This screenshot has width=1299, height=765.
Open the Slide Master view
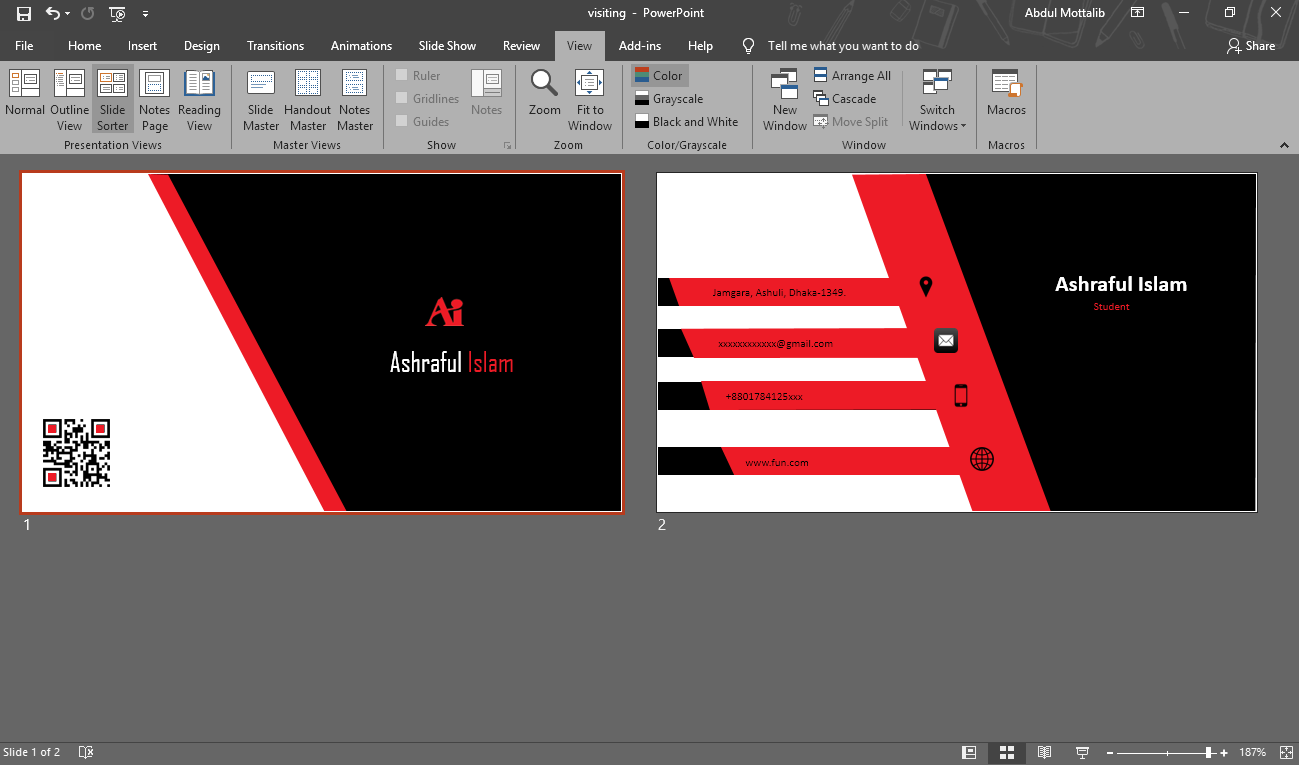[x=261, y=100]
